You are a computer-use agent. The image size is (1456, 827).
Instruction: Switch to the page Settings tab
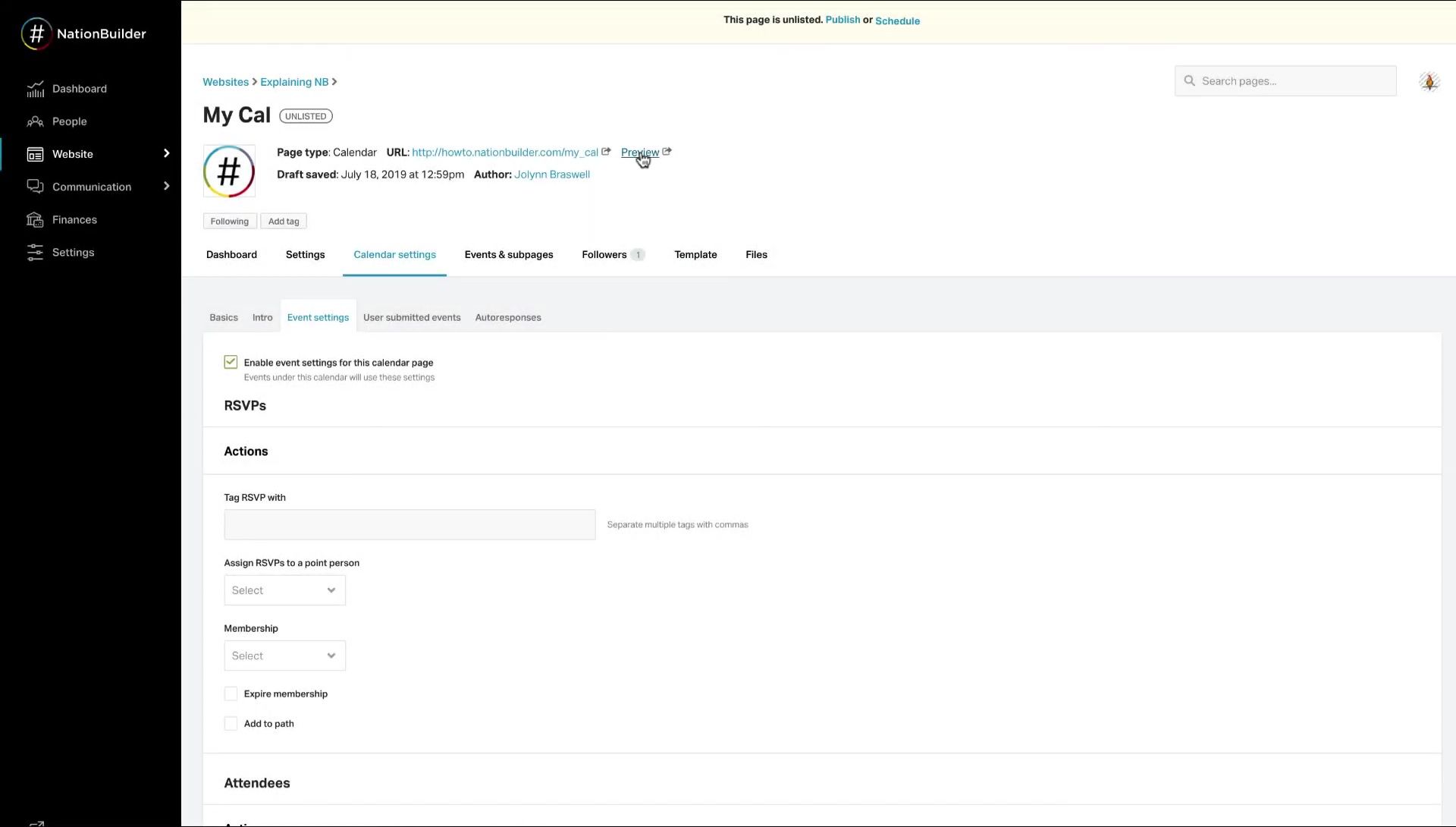305,255
